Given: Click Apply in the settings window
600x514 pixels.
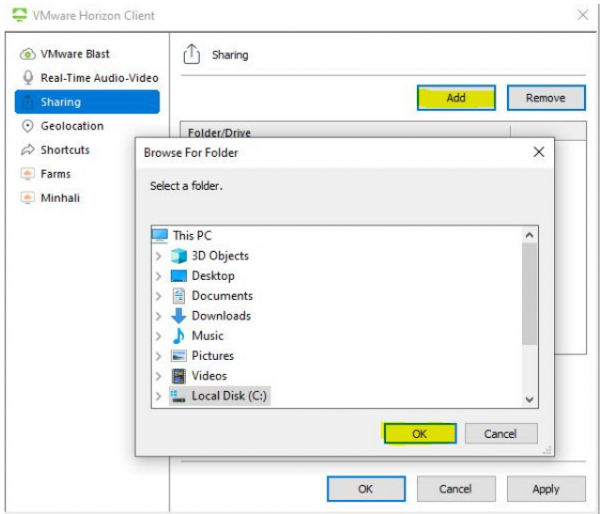Looking at the screenshot, I should 546,489.
